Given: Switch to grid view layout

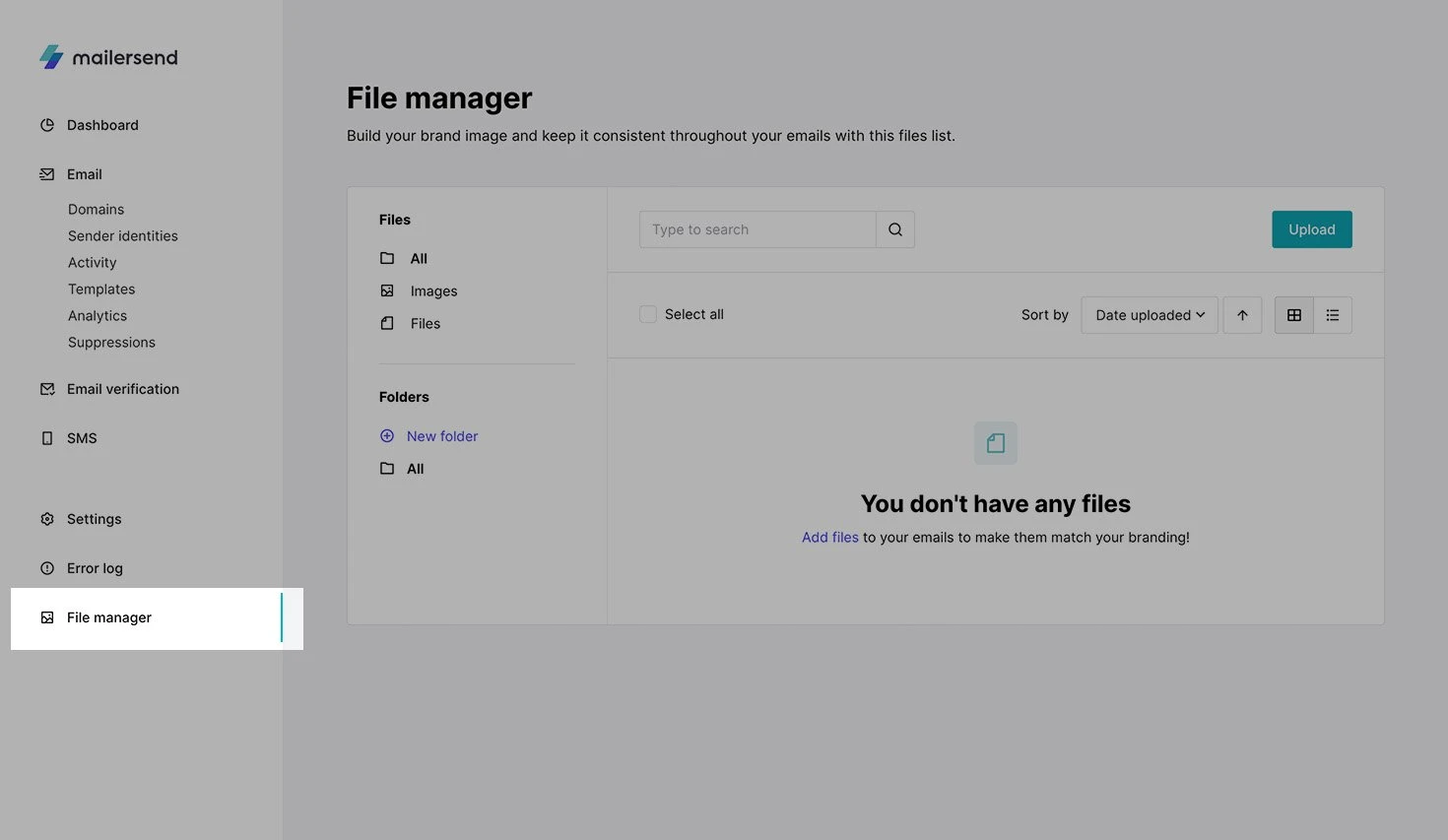Looking at the screenshot, I should [1293, 315].
